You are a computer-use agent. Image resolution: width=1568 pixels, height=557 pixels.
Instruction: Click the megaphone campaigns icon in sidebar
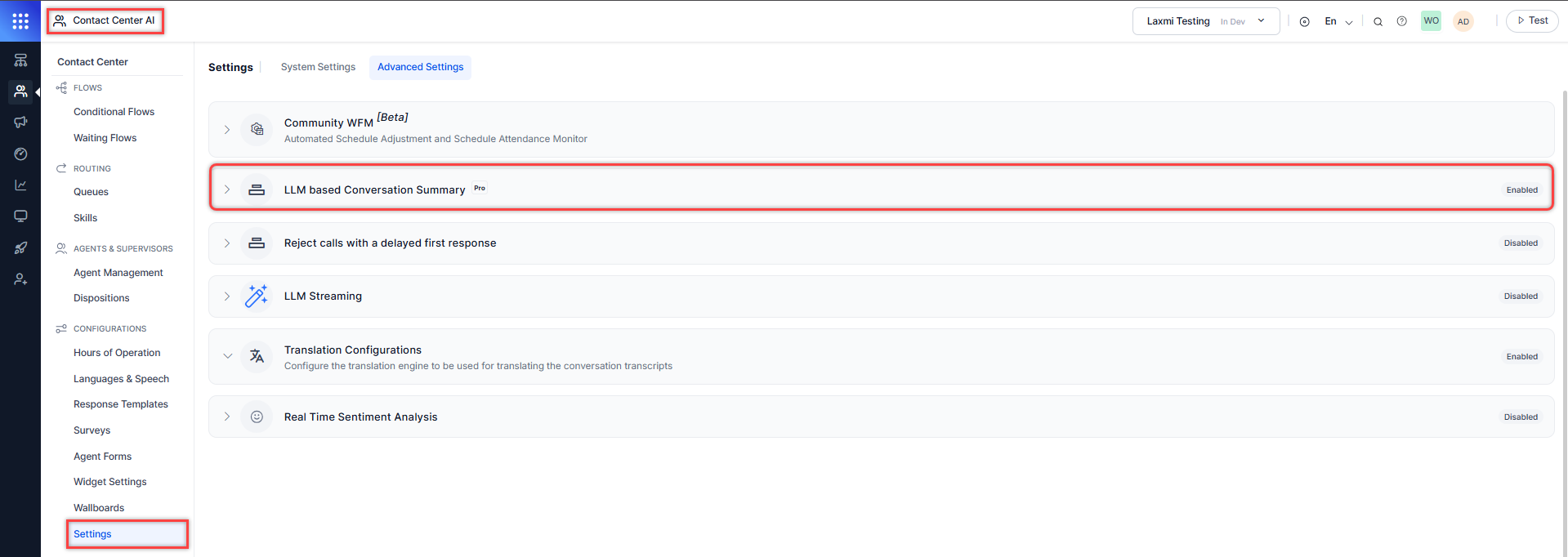tap(20, 123)
